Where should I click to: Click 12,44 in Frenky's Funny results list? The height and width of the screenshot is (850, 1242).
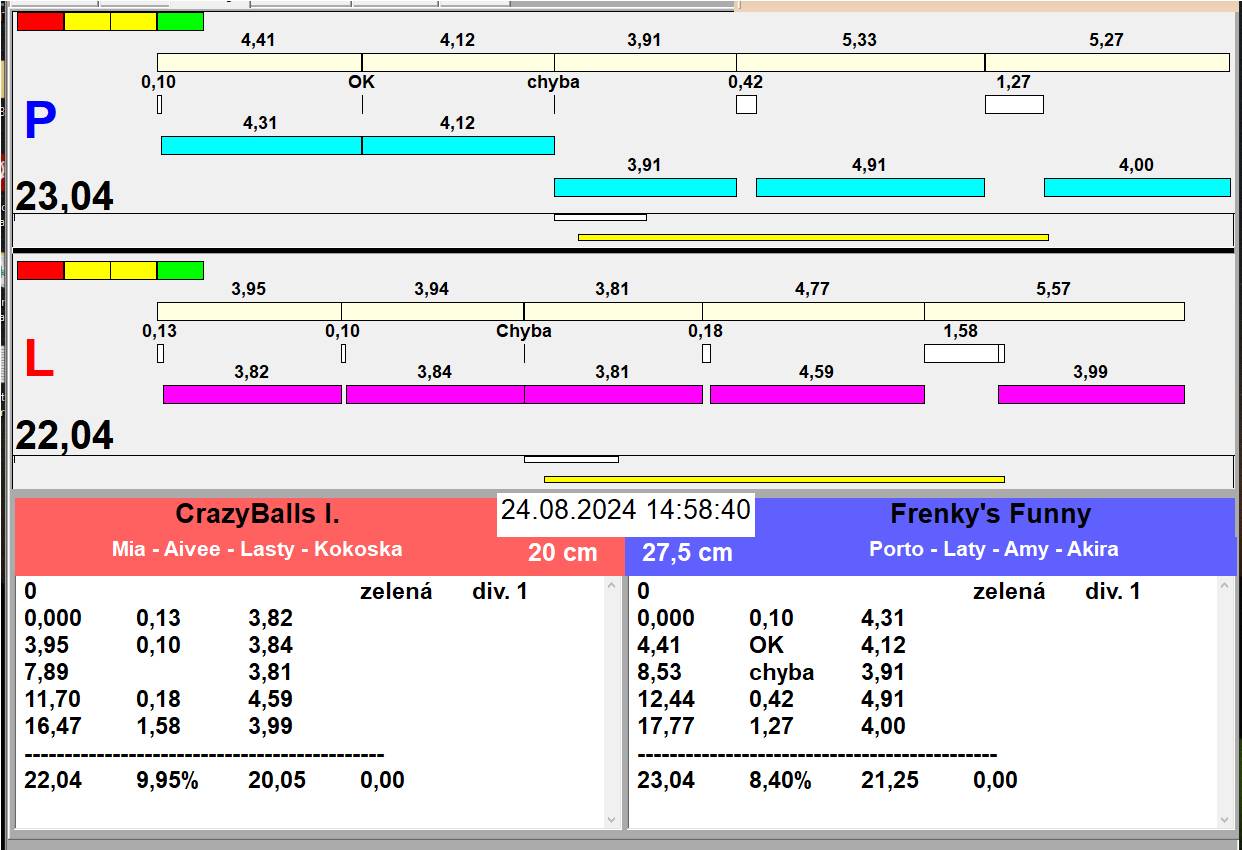pyautogui.click(x=666, y=699)
